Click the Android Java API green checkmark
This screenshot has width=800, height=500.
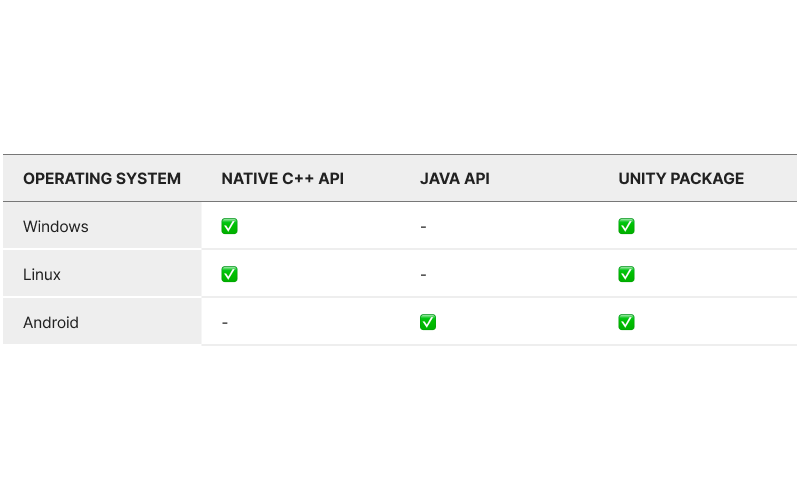[427, 322]
